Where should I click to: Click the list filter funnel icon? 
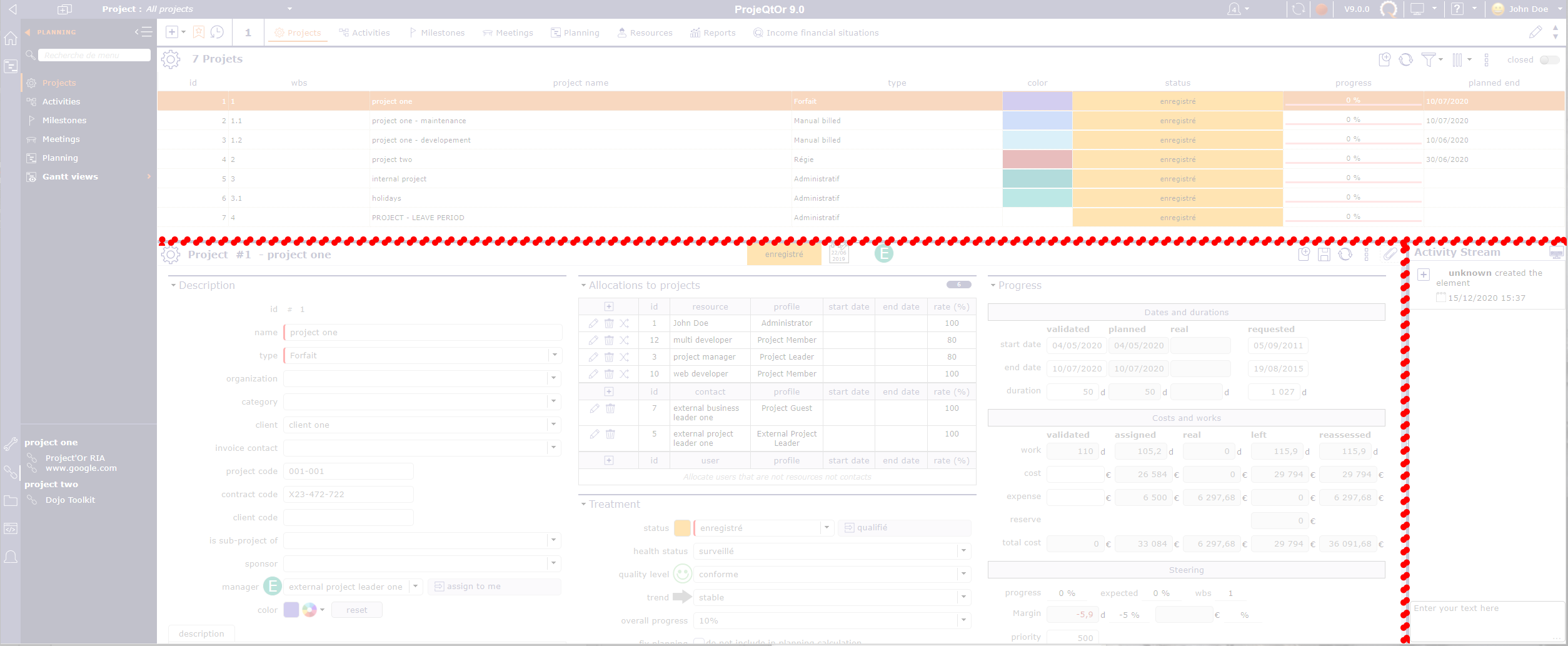[1428, 59]
